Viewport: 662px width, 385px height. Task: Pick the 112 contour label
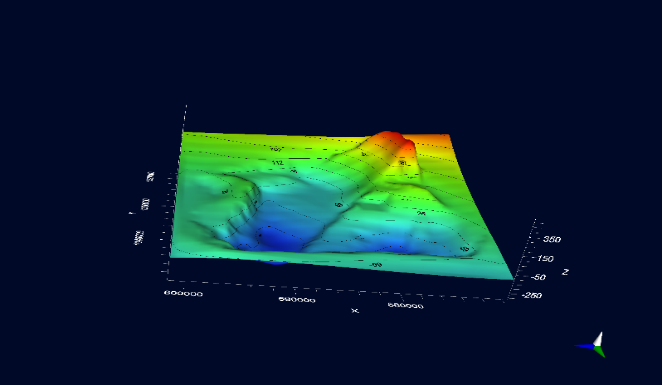click(x=277, y=163)
